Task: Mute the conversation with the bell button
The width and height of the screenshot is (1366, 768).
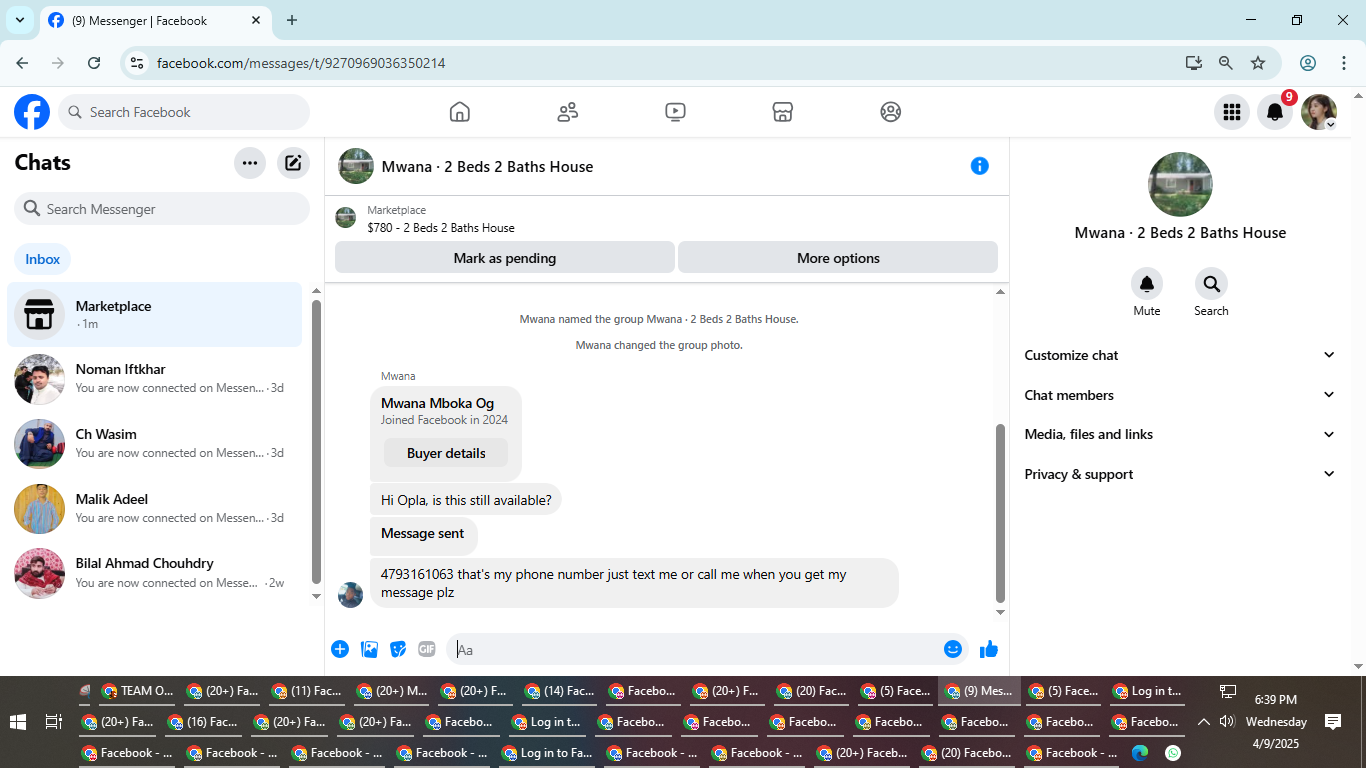Action: [x=1147, y=284]
